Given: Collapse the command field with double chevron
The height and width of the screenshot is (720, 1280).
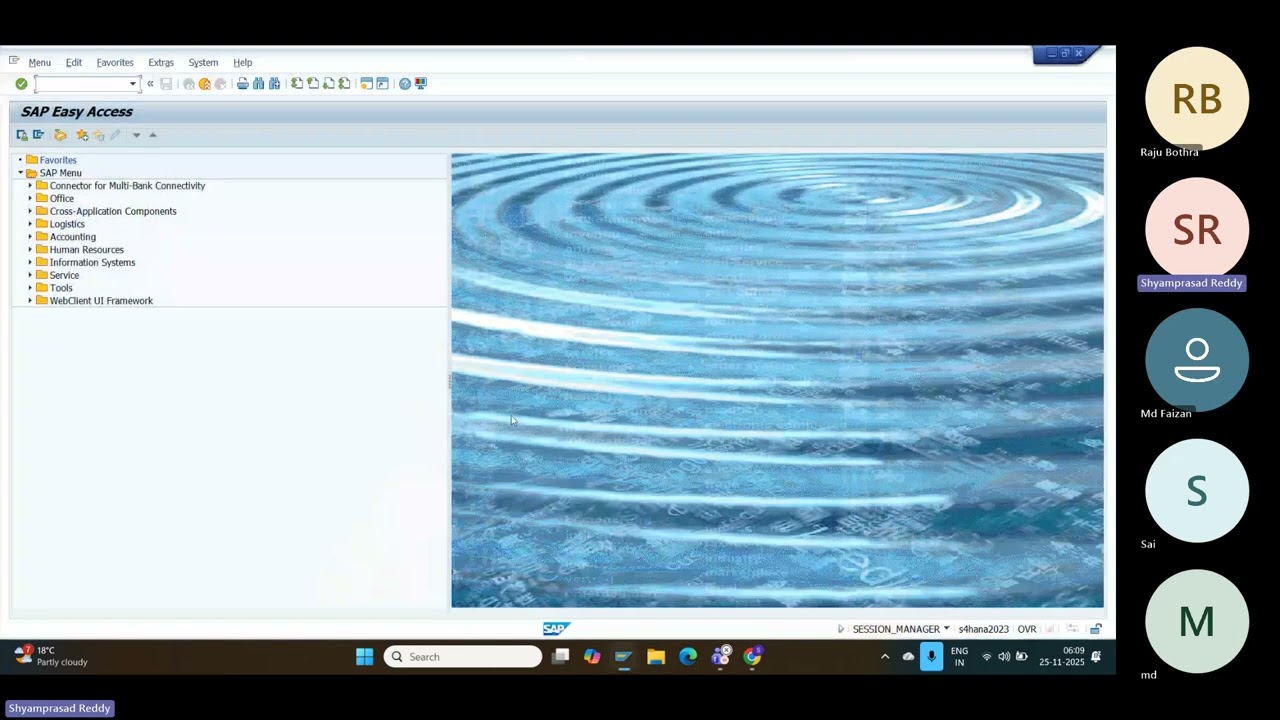Looking at the screenshot, I should coord(150,84).
